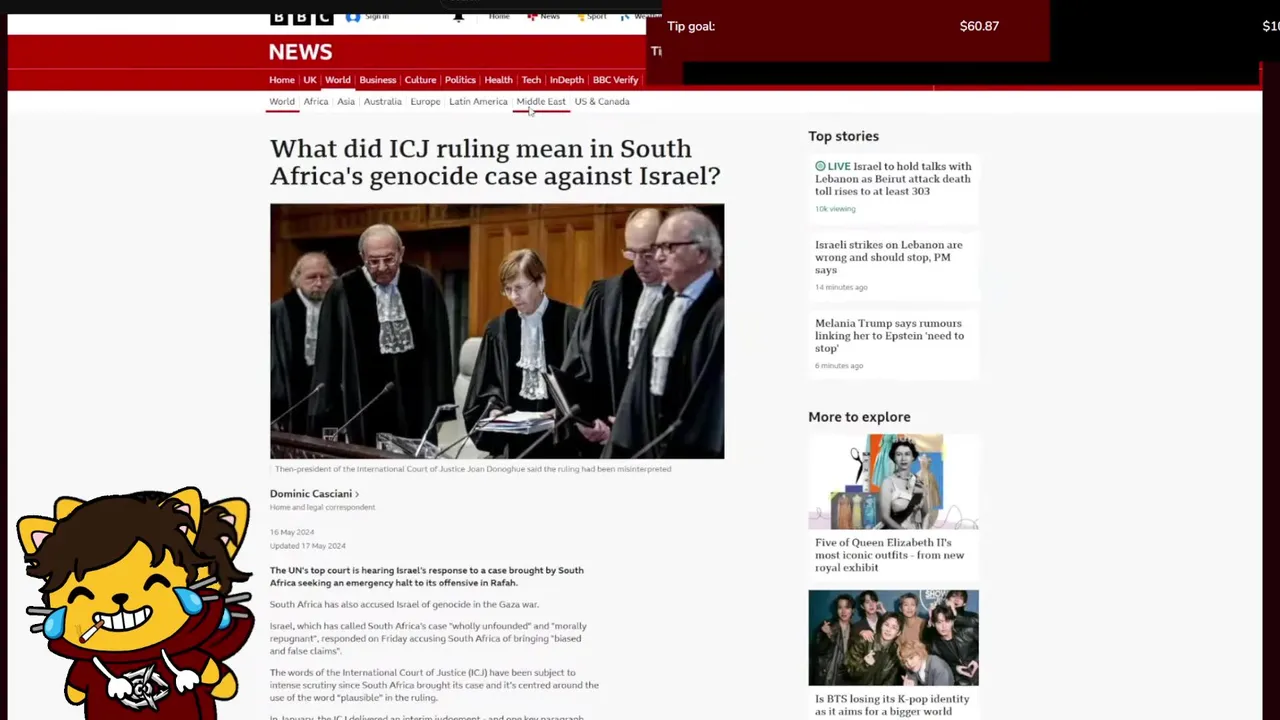Open Queen Elizabeth II outfits thumbnail
The image size is (1280, 720).
point(893,482)
